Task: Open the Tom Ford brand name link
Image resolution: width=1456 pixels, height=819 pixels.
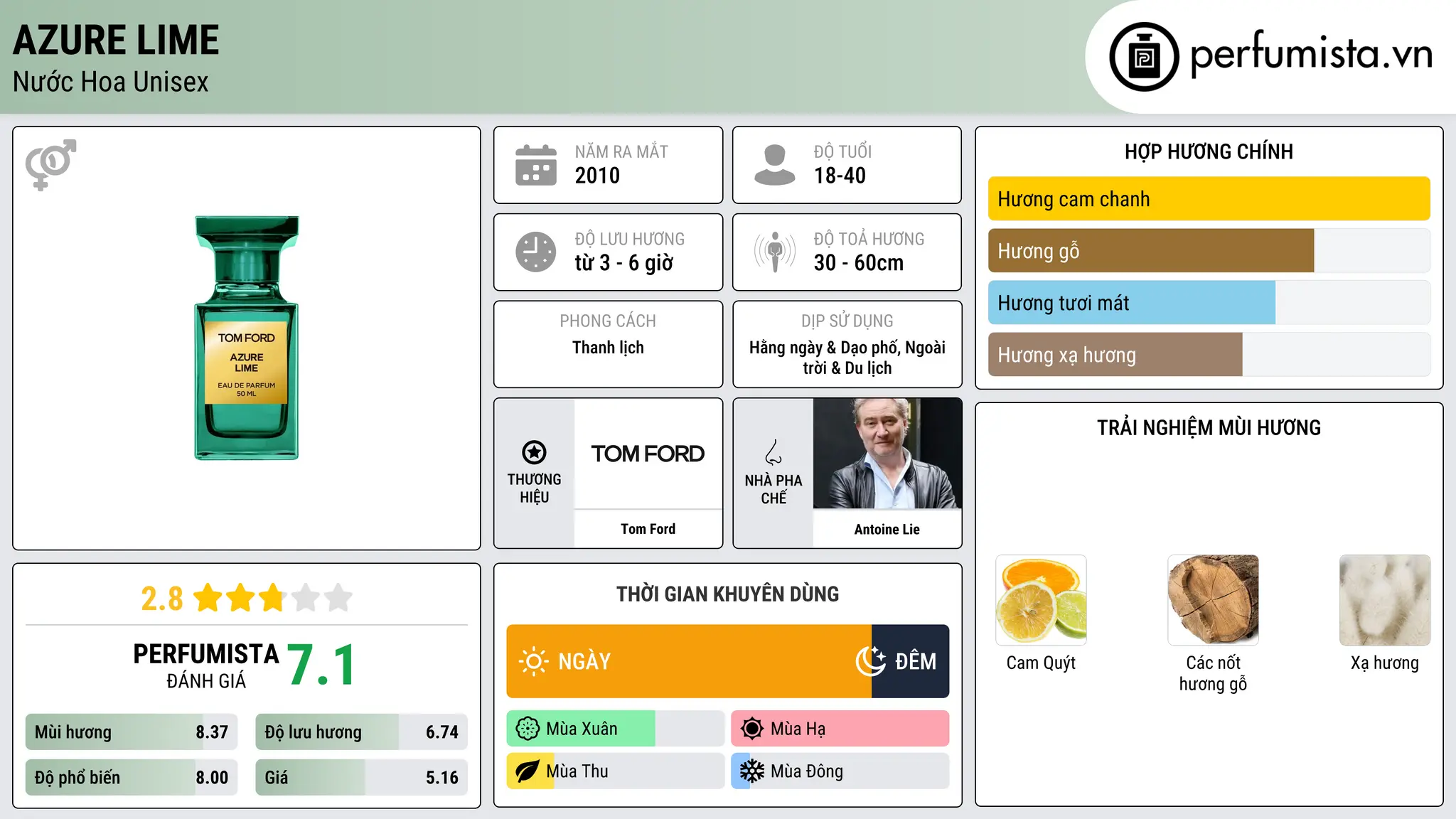Action: point(648,529)
